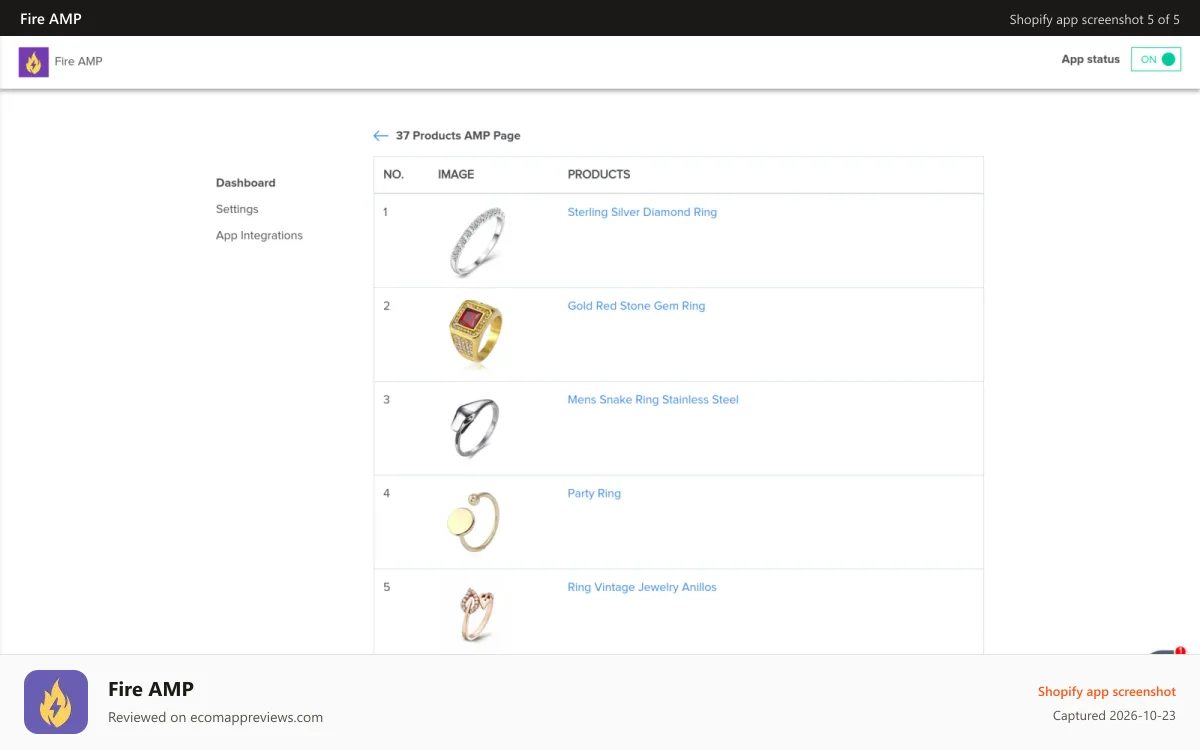
Task: Toggle the App status ON switch
Action: pos(1156,59)
